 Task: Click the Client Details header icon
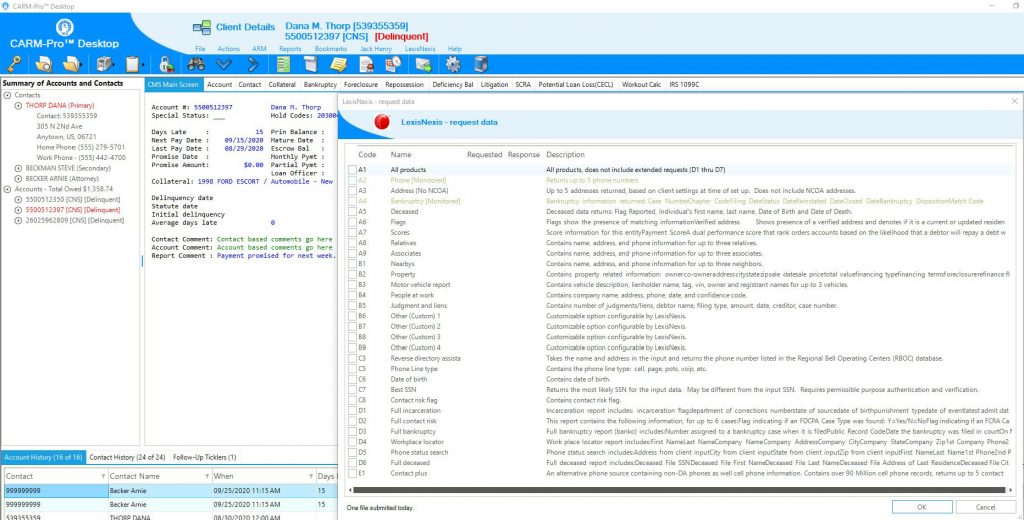click(x=202, y=27)
